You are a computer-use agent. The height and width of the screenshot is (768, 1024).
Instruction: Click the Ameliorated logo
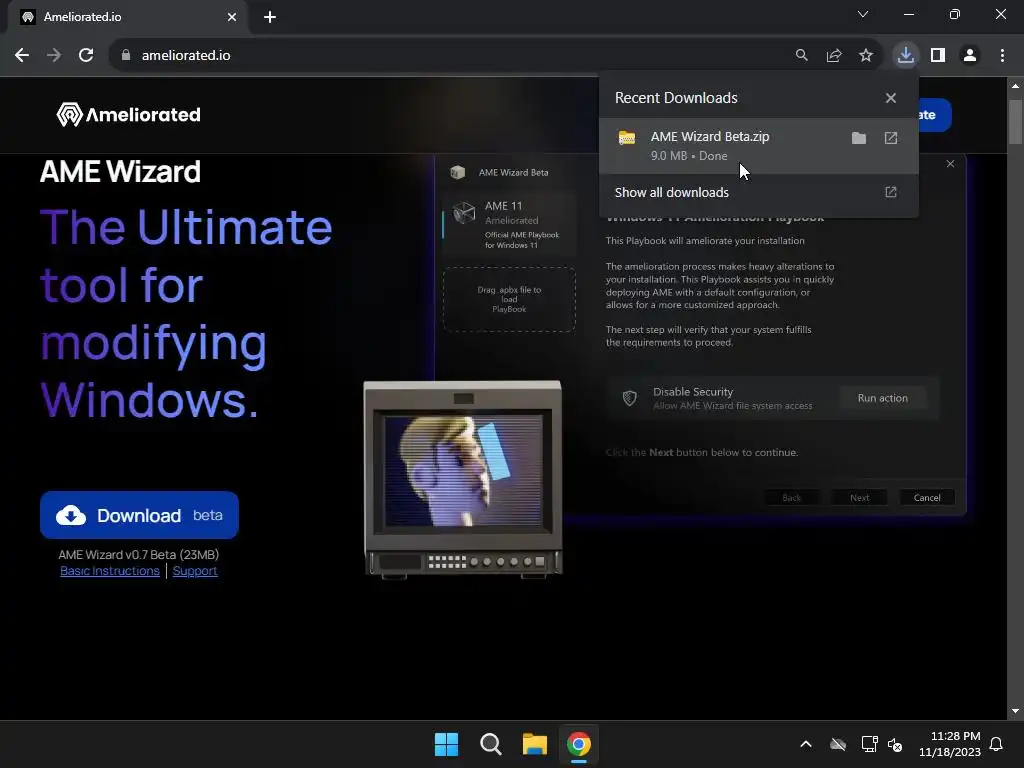129,115
